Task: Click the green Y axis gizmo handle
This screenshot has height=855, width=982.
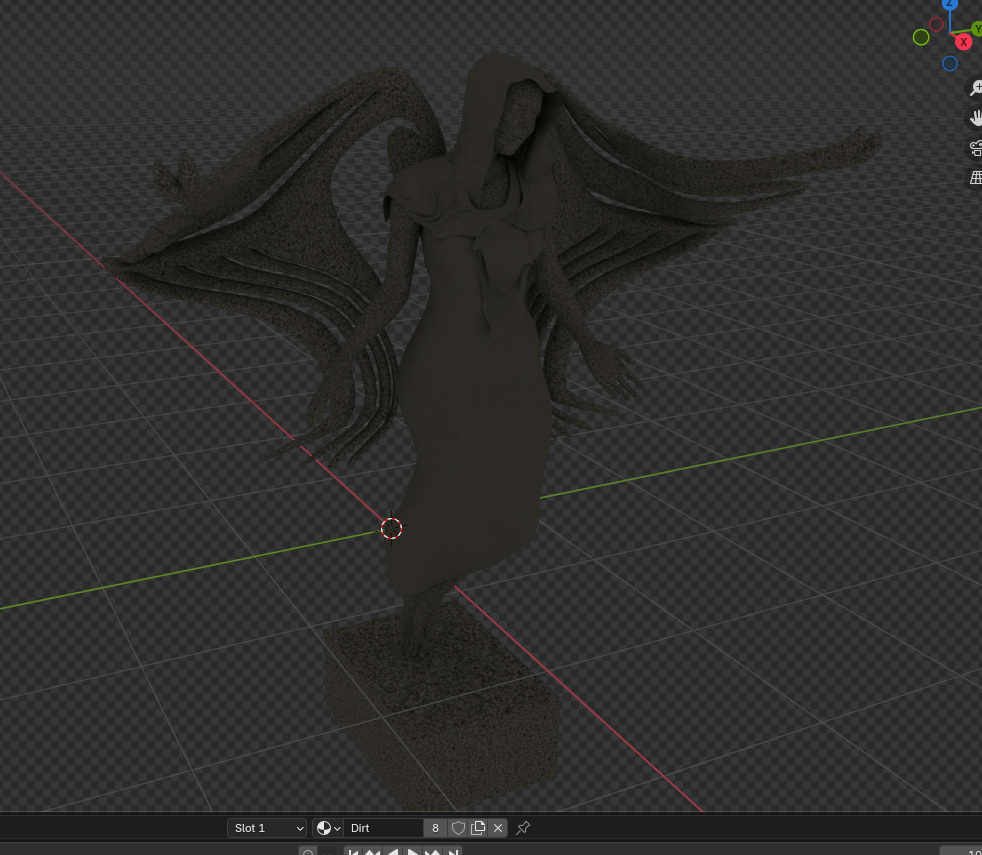Action: pos(977,29)
